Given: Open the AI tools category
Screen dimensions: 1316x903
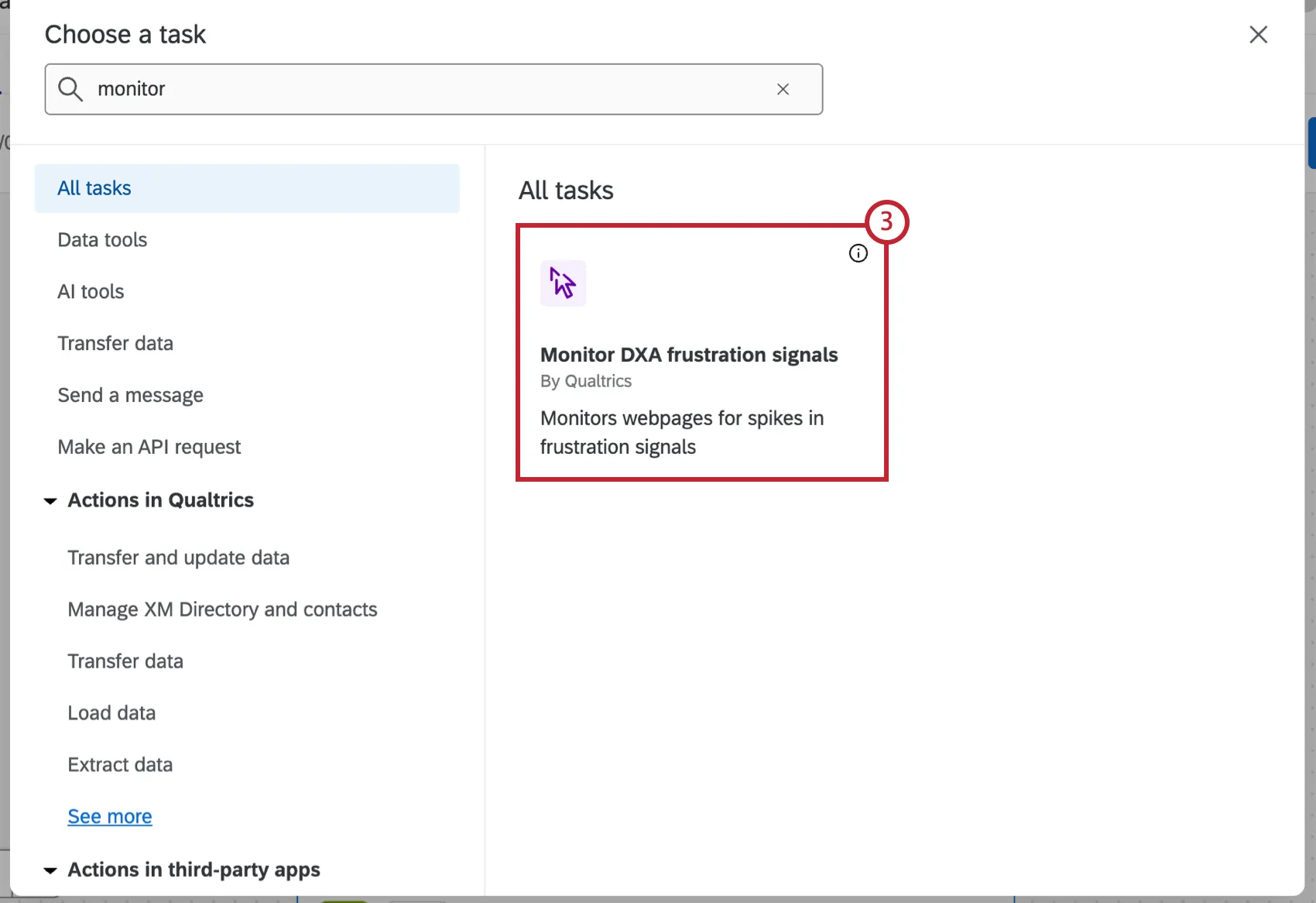Looking at the screenshot, I should (91, 292).
